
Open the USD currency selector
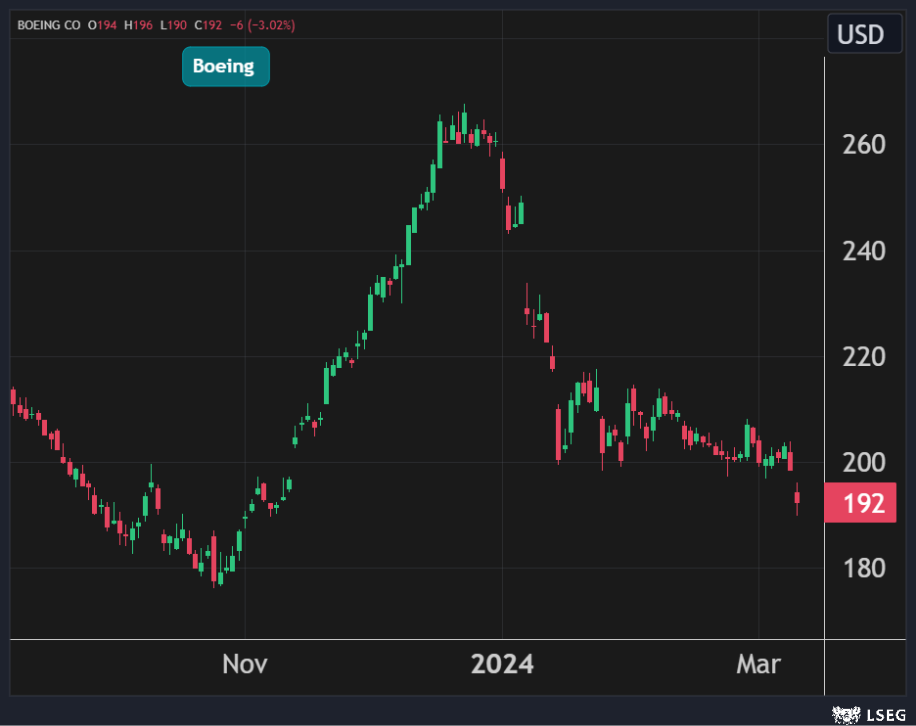(860, 35)
